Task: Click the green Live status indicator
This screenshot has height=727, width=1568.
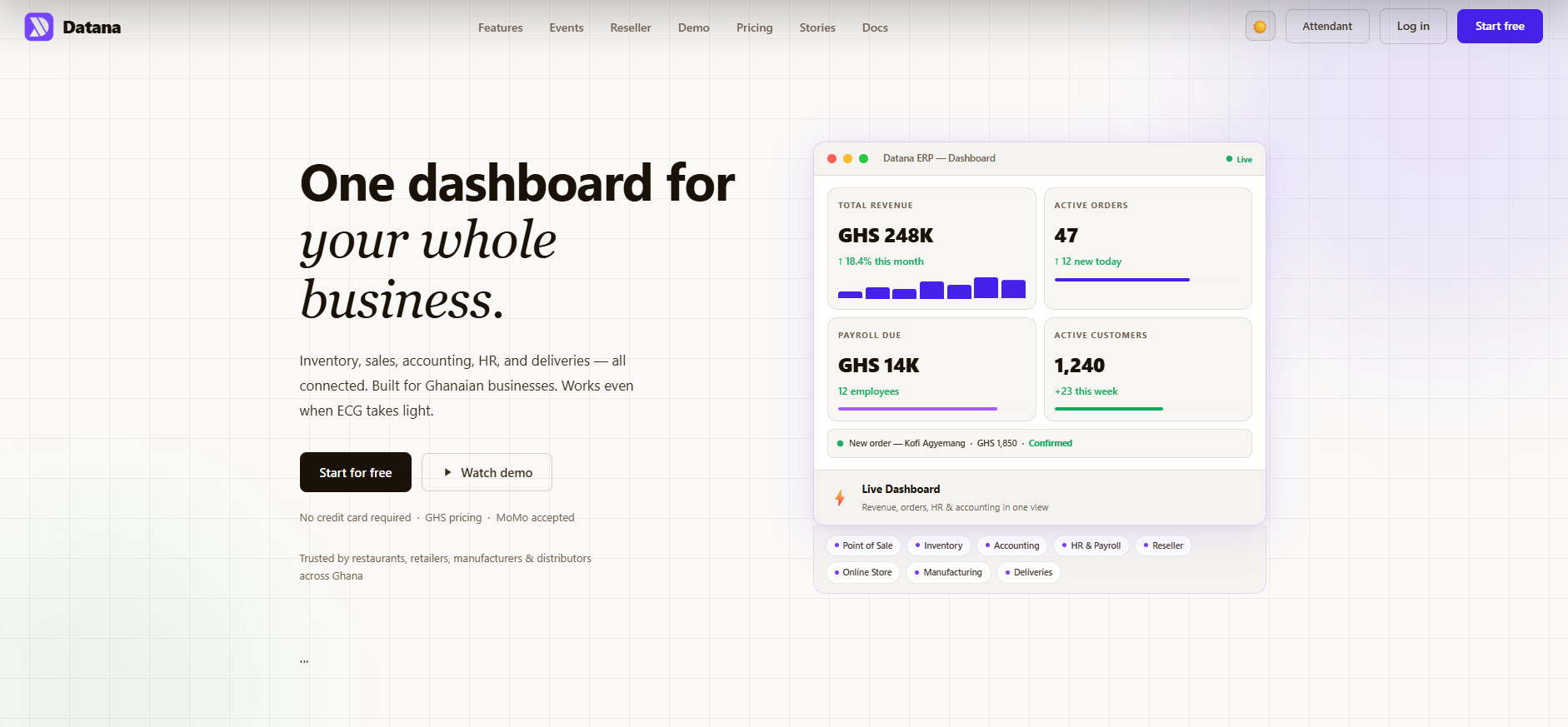Action: pyautogui.click(x=1239, y=159)
